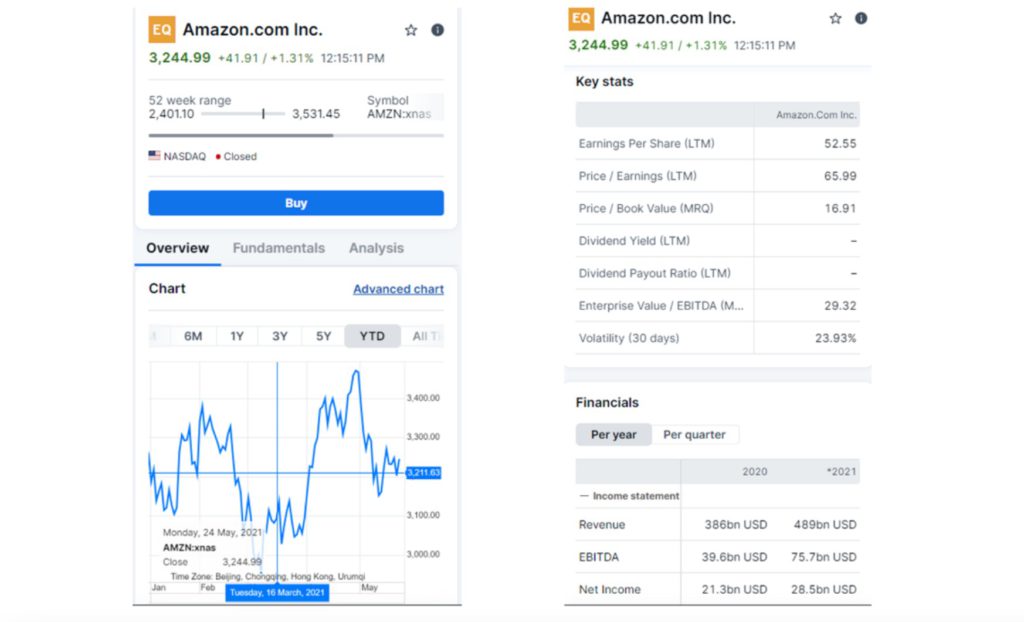
Task: Open the info icon in right panel
Action: click(x=861, y=18)
